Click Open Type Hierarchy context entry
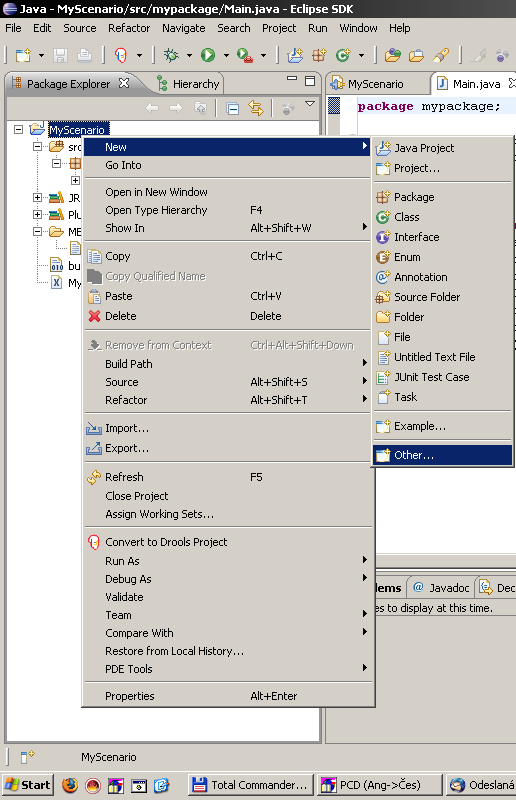The height and width of the screenshot is (800, 516). (x=228, y=210)
